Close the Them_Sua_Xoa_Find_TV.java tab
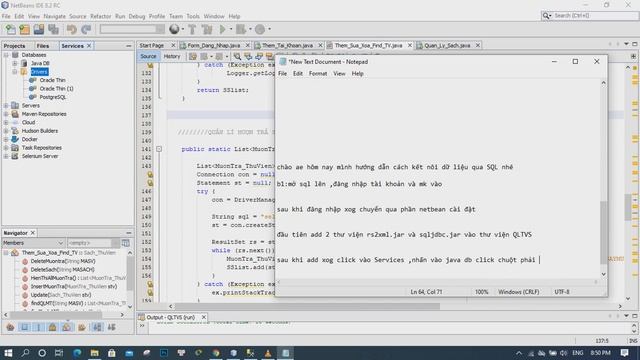Screen dimensions: 640x360 pos(410,45)
